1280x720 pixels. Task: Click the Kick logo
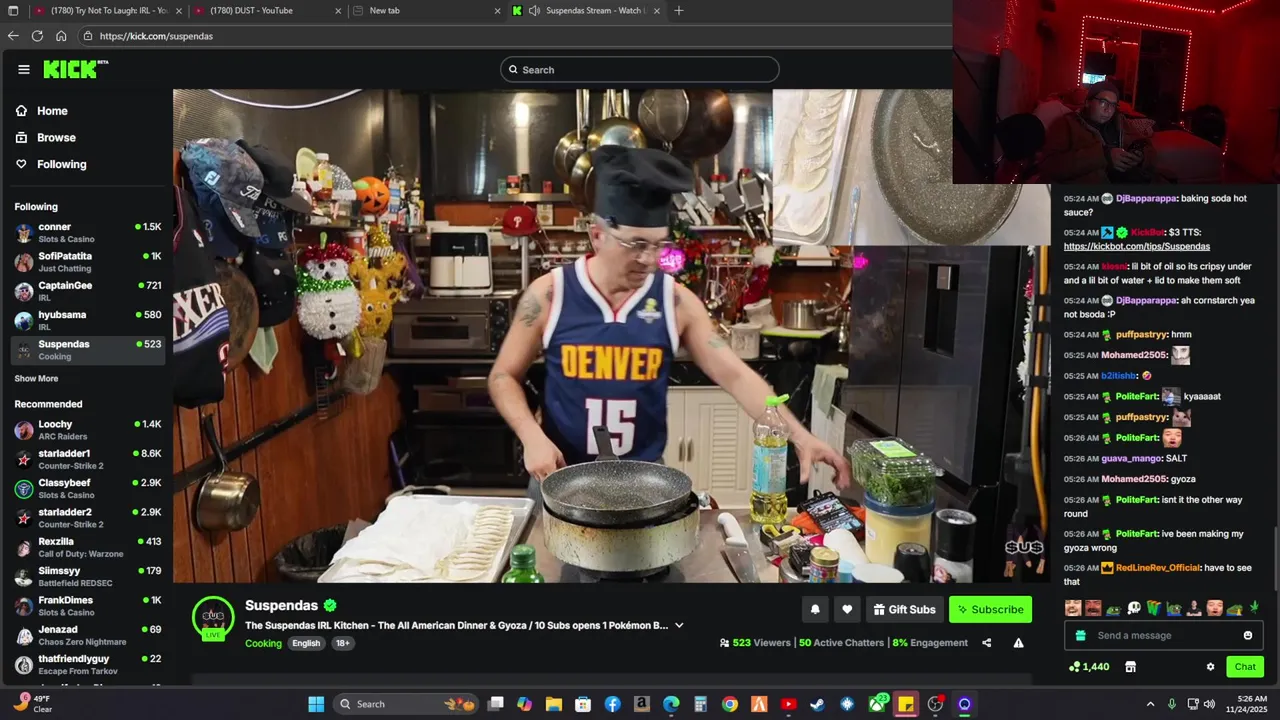(x=75, y=69)
